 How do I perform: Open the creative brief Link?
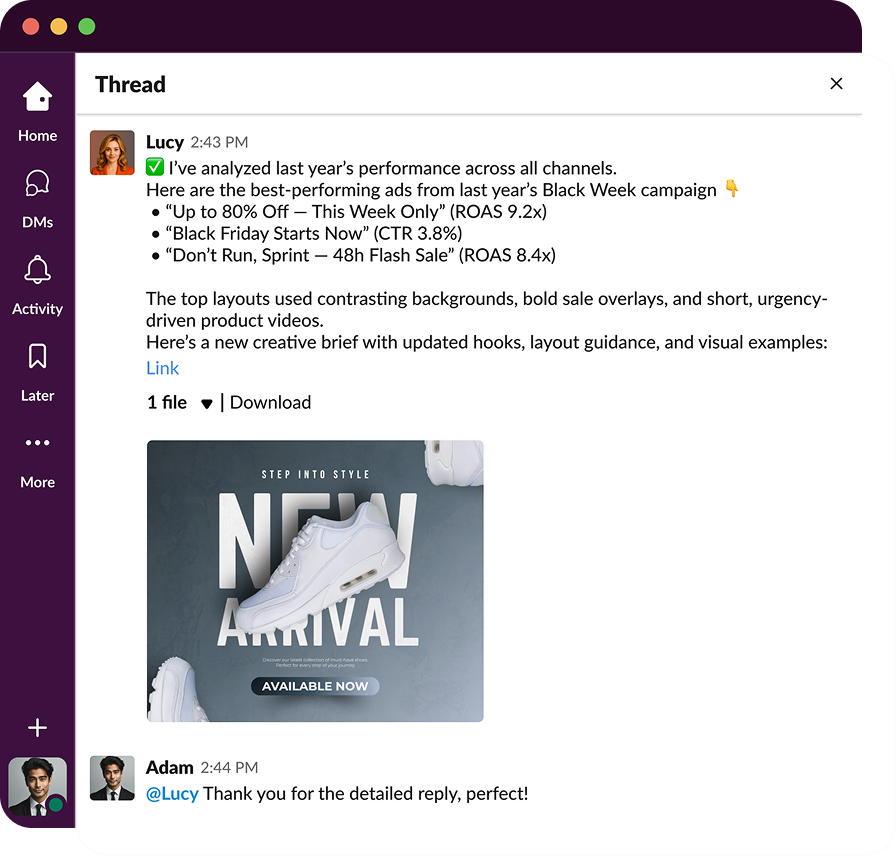pyautogui.click(x=162, y=368)
